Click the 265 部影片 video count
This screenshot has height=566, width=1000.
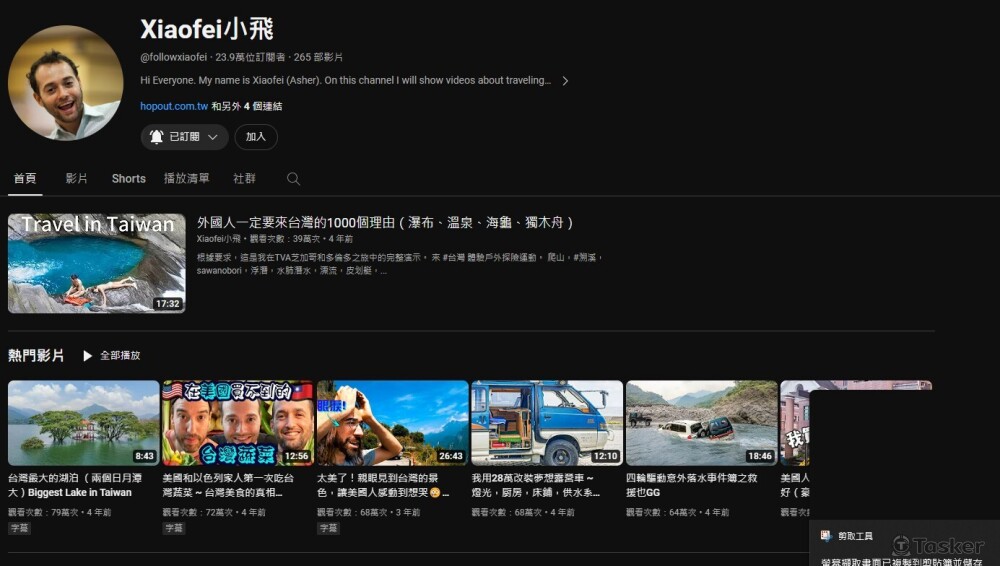coord(318,57)
